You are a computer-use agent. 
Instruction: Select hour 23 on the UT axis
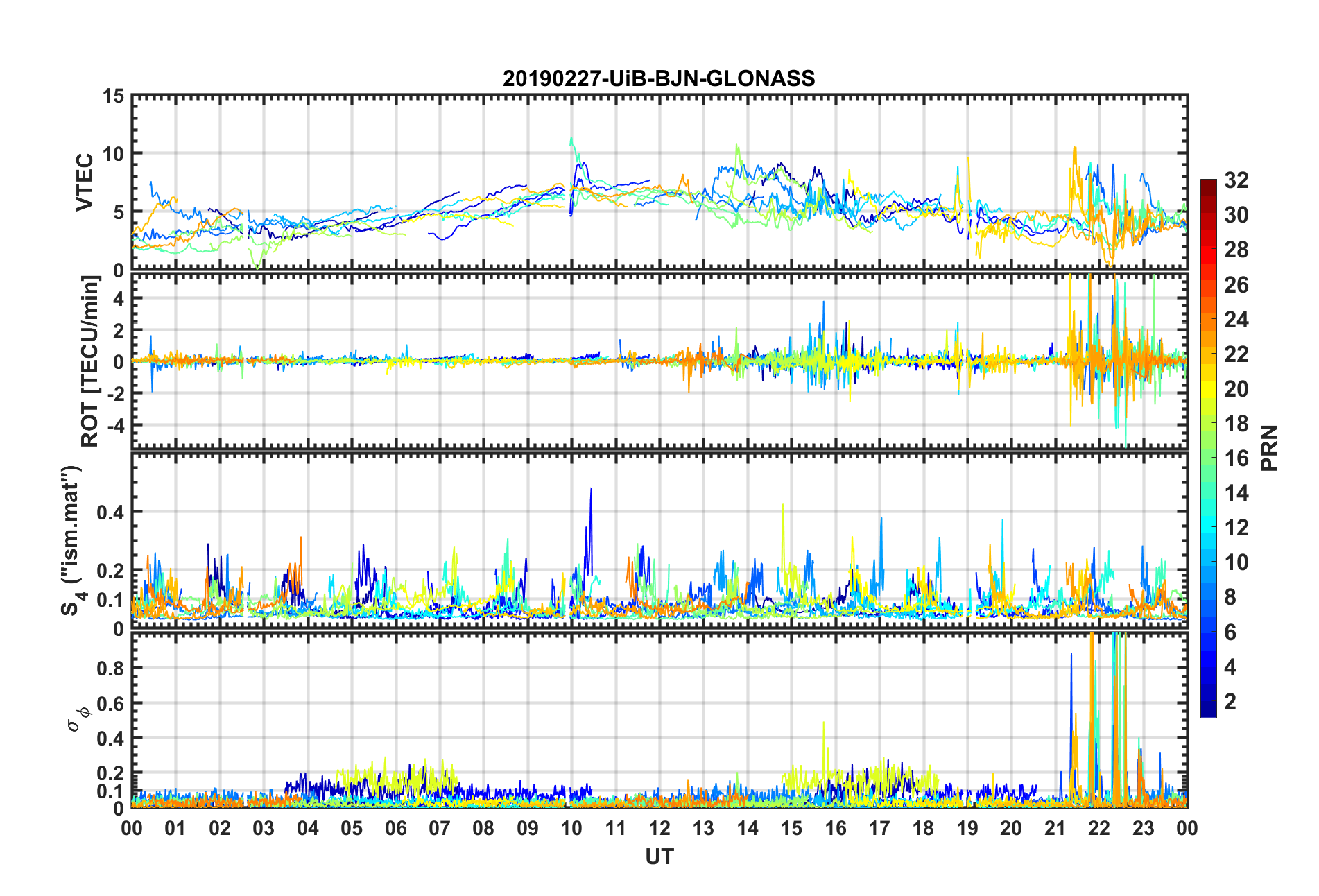1143,828
